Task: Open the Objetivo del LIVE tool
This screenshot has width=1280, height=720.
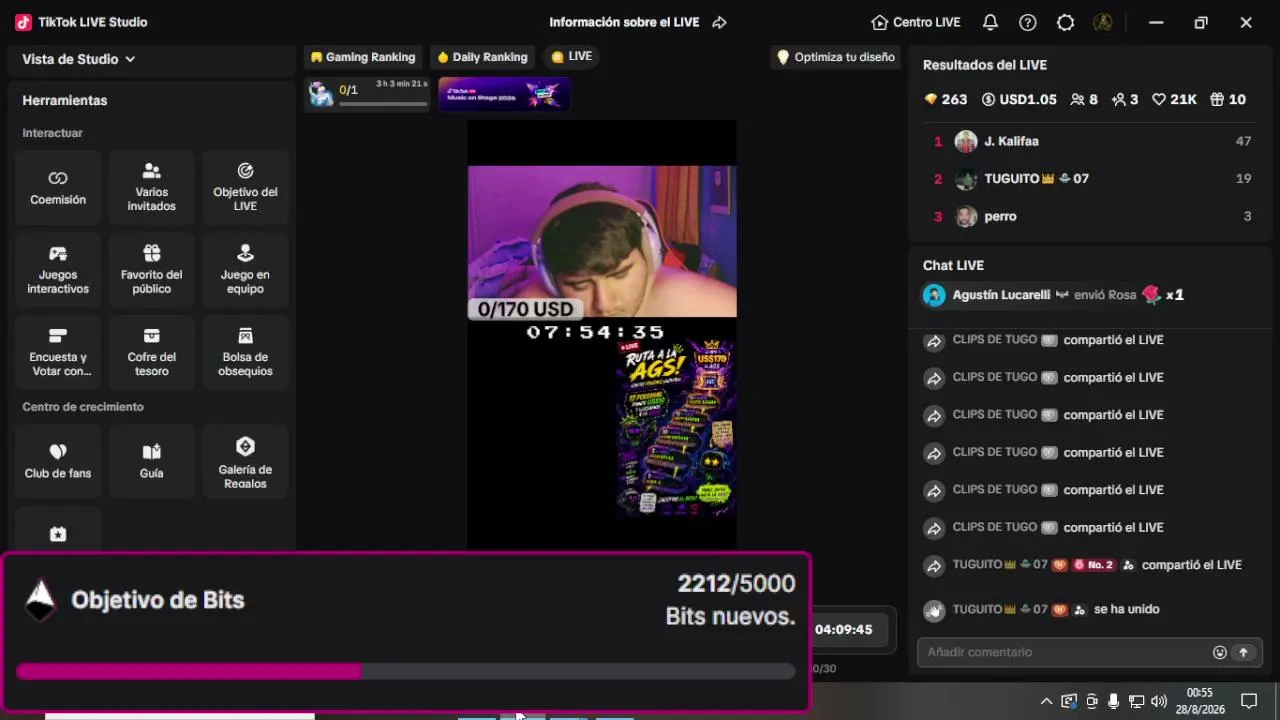Action: [x=245, y=187]
